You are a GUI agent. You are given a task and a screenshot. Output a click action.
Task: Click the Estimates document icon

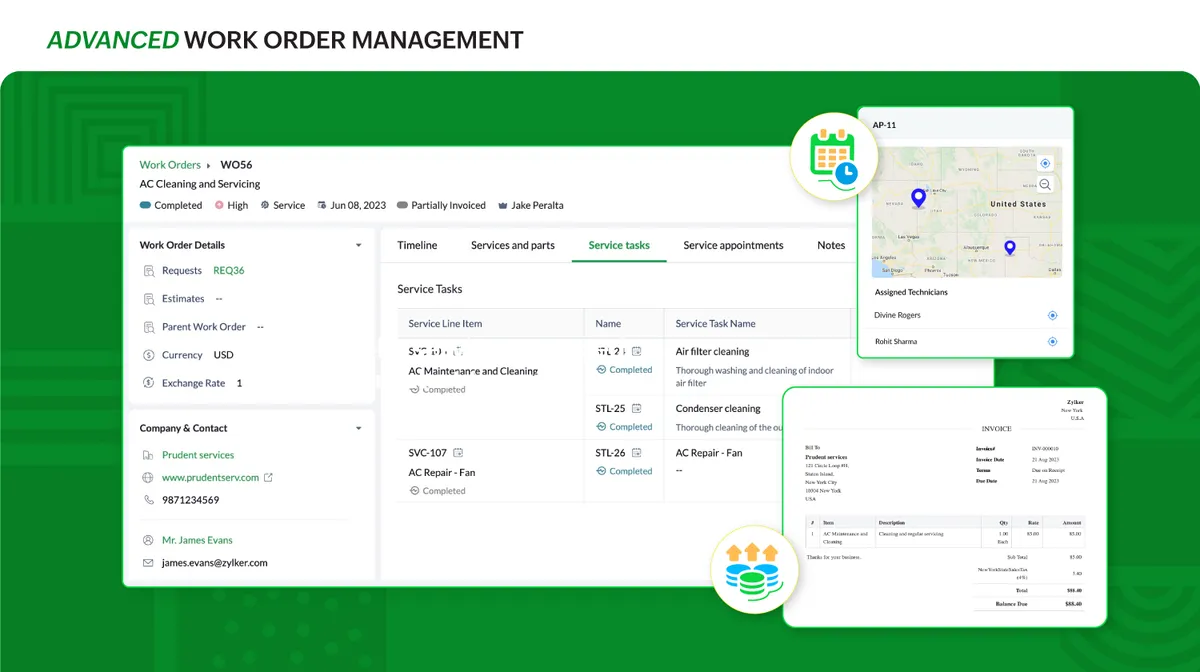pos(149,299)
